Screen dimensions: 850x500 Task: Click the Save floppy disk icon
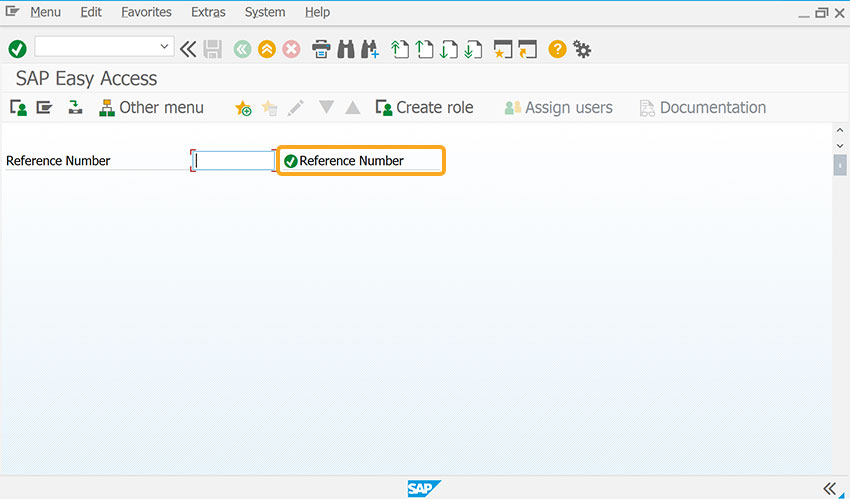pos(212,49)
